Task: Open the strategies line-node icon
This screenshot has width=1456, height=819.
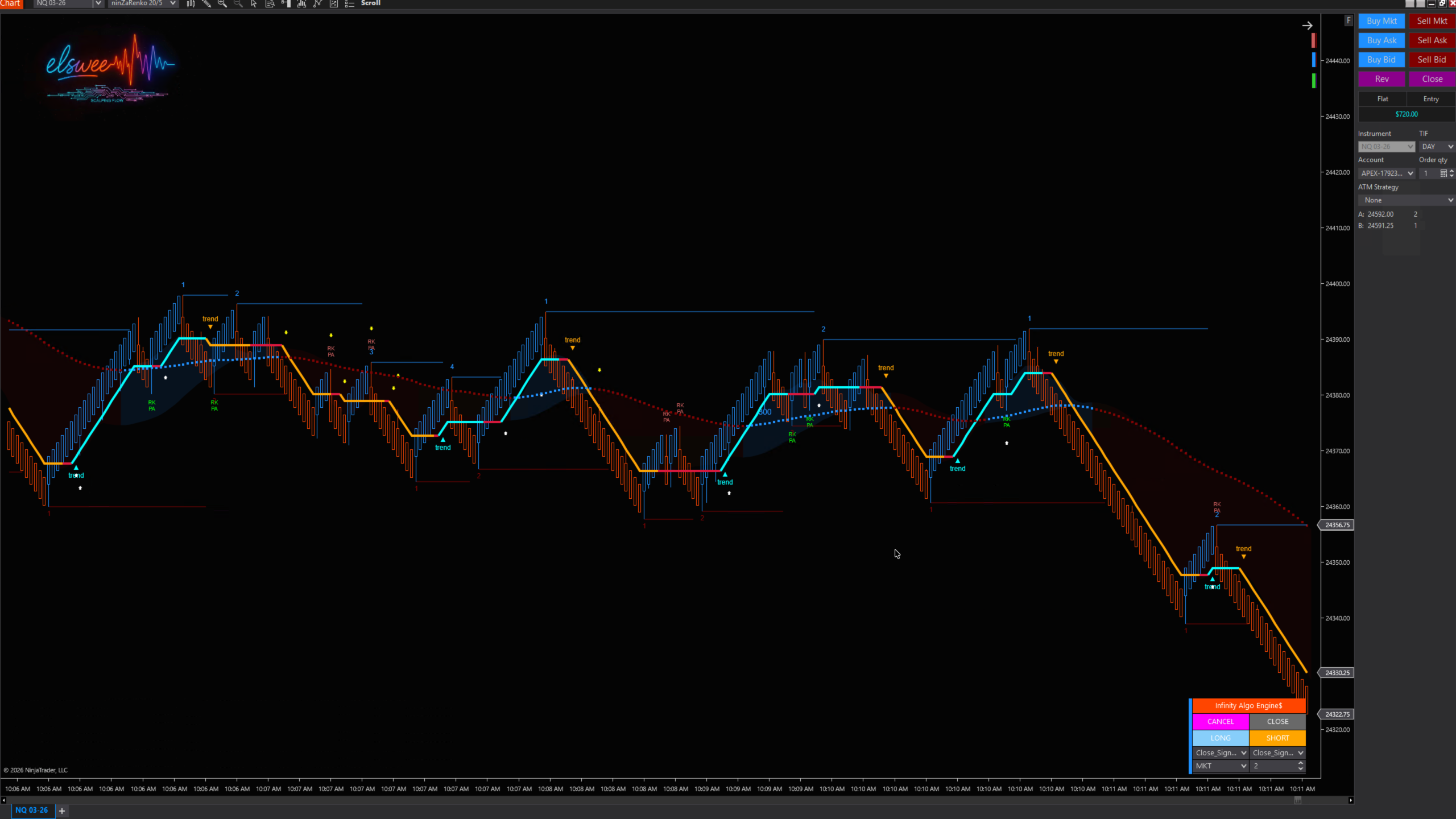Action: tap(317, 3)
